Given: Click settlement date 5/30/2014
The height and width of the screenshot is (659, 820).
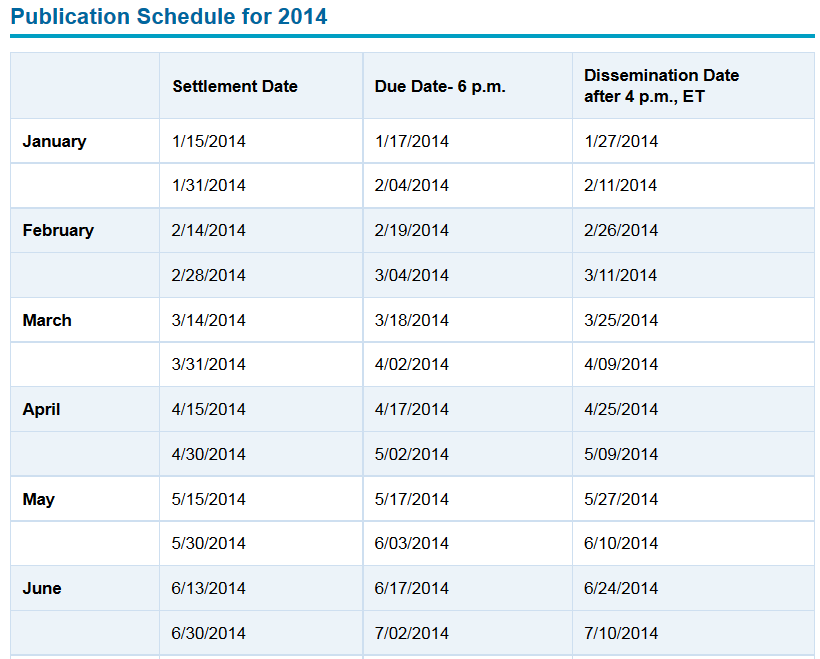Looking at the screenshot, I should coord(209,543).
